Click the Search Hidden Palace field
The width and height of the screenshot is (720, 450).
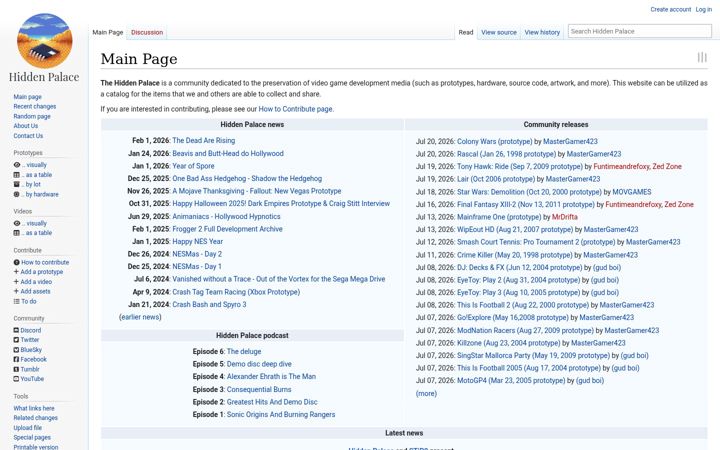(640, 31)
